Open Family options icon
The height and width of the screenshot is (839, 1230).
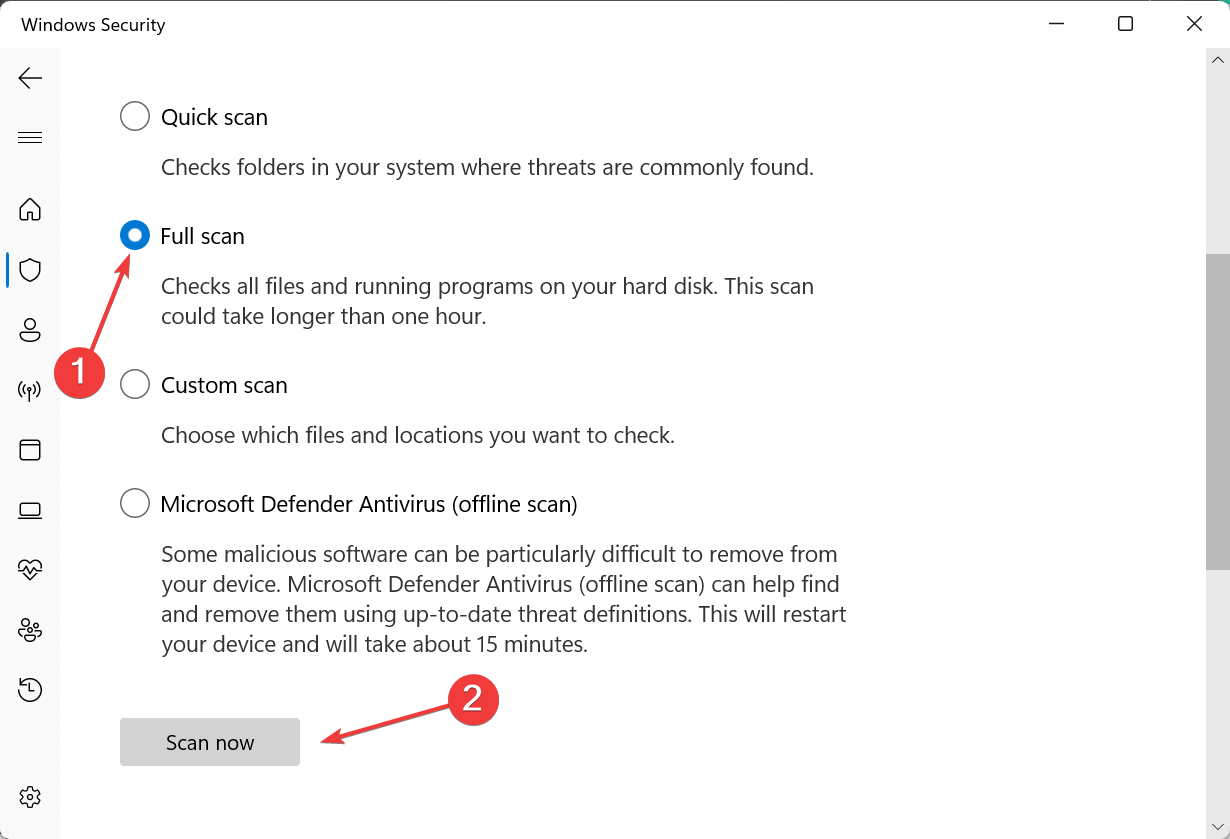(30, 630)
